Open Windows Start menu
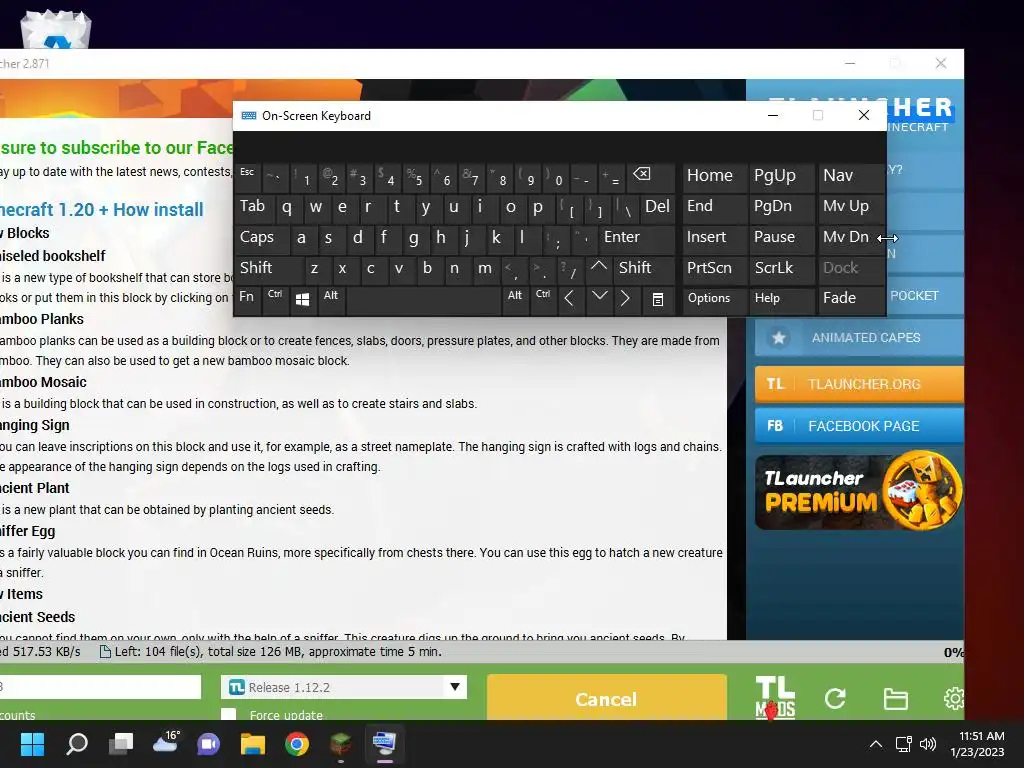 click(x=32, y=744)
